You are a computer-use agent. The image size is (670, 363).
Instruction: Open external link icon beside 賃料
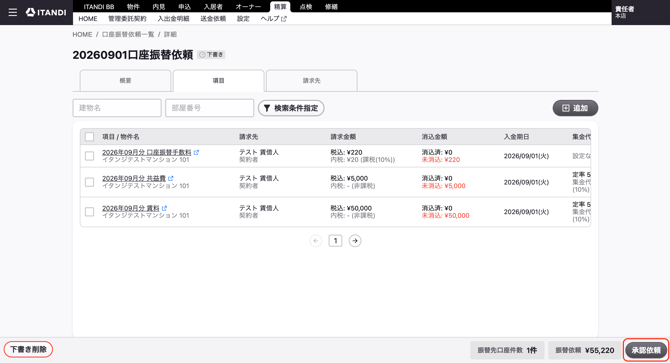(x=164, y=208)
